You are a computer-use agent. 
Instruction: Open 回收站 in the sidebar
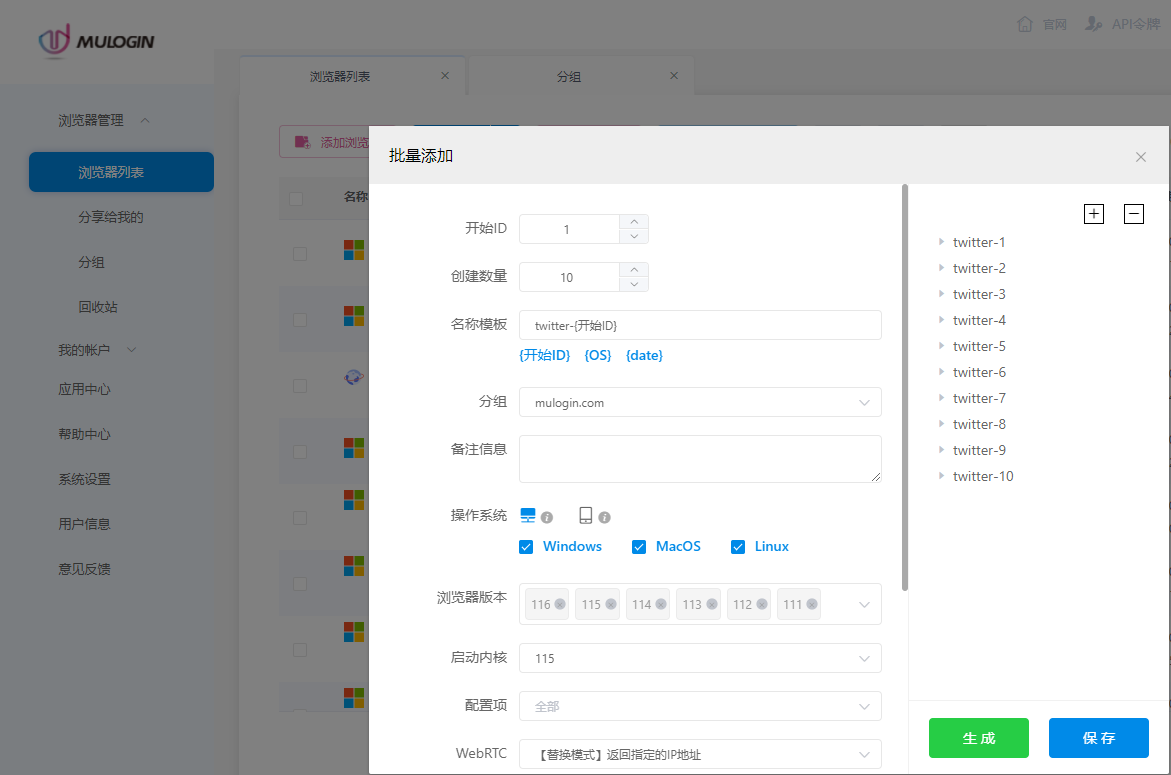[x=98, y=307]
